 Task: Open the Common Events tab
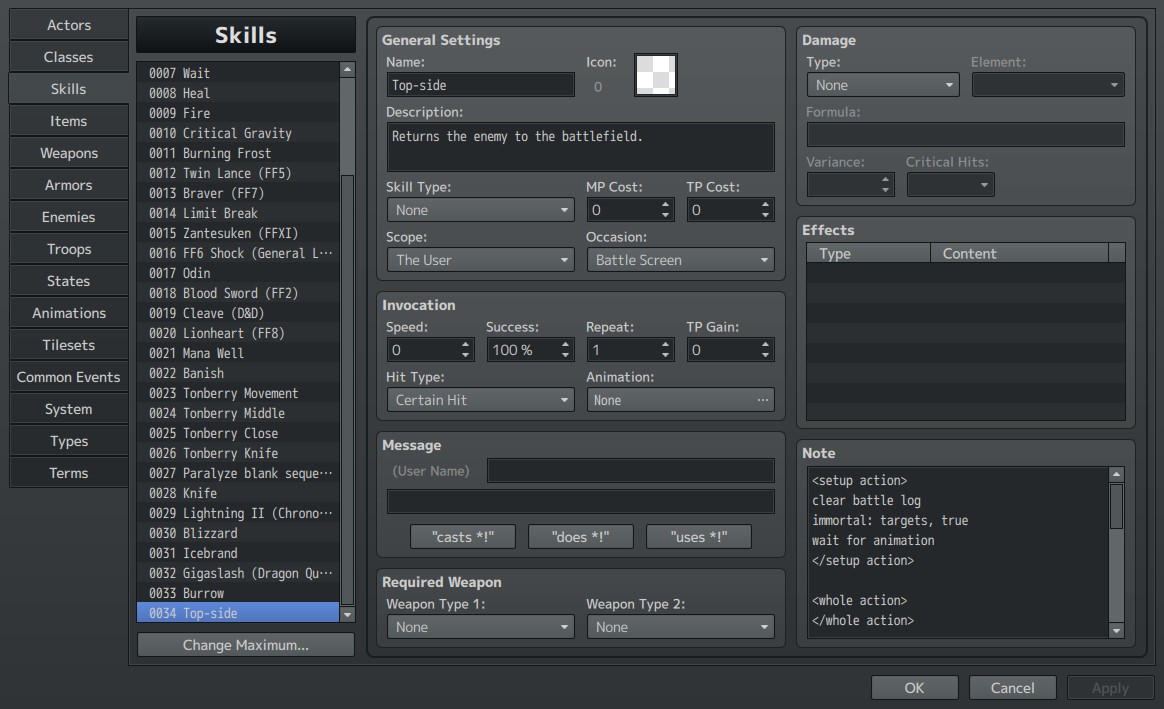tap(69, 377)
